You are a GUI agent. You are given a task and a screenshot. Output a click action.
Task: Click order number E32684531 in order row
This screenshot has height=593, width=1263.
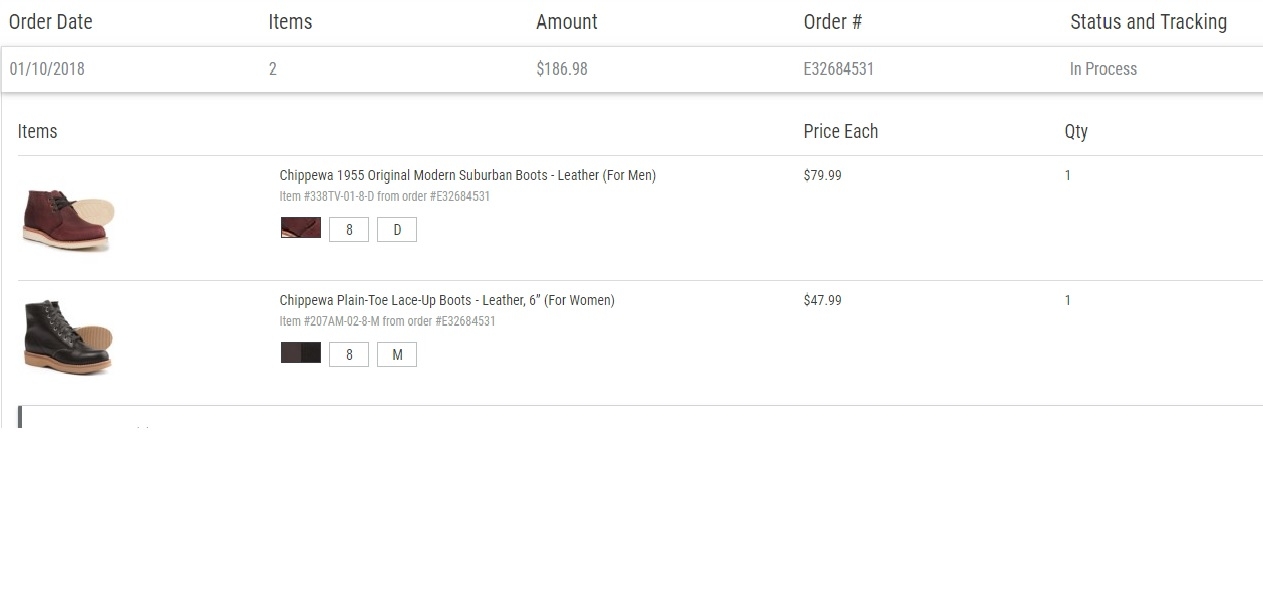[839, 69]
